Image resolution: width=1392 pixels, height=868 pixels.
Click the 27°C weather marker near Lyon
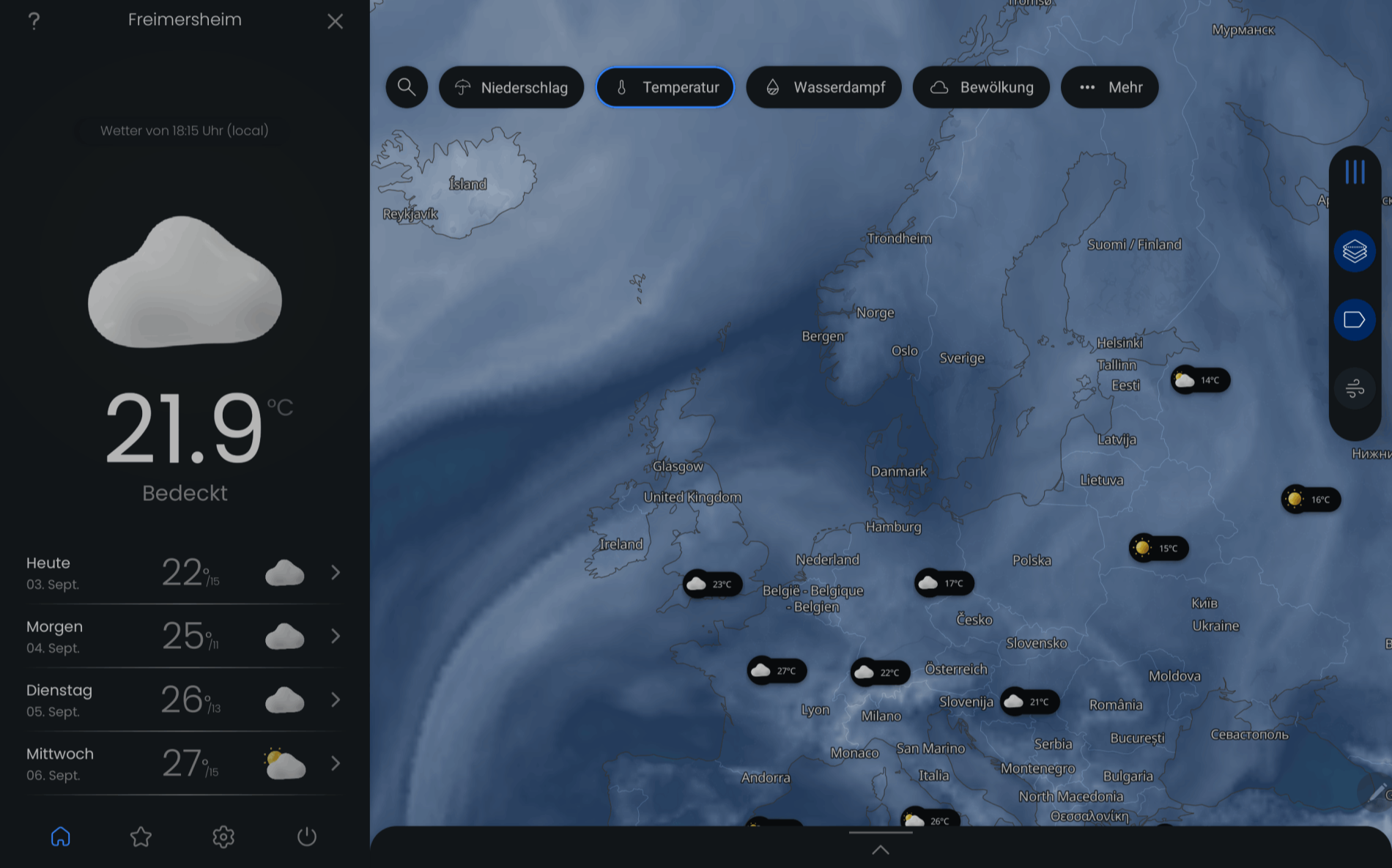pos(777,671)
